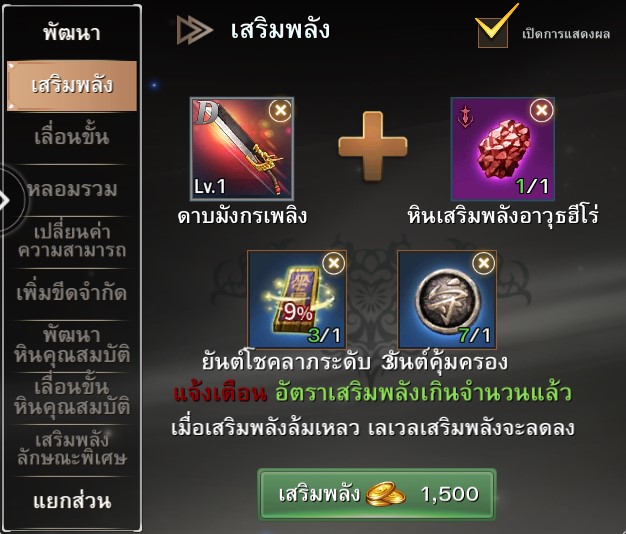Remove the dragon fire sword from slot
Image resolution: width=626 pixels, height=534 pixels.
[280, 110]
